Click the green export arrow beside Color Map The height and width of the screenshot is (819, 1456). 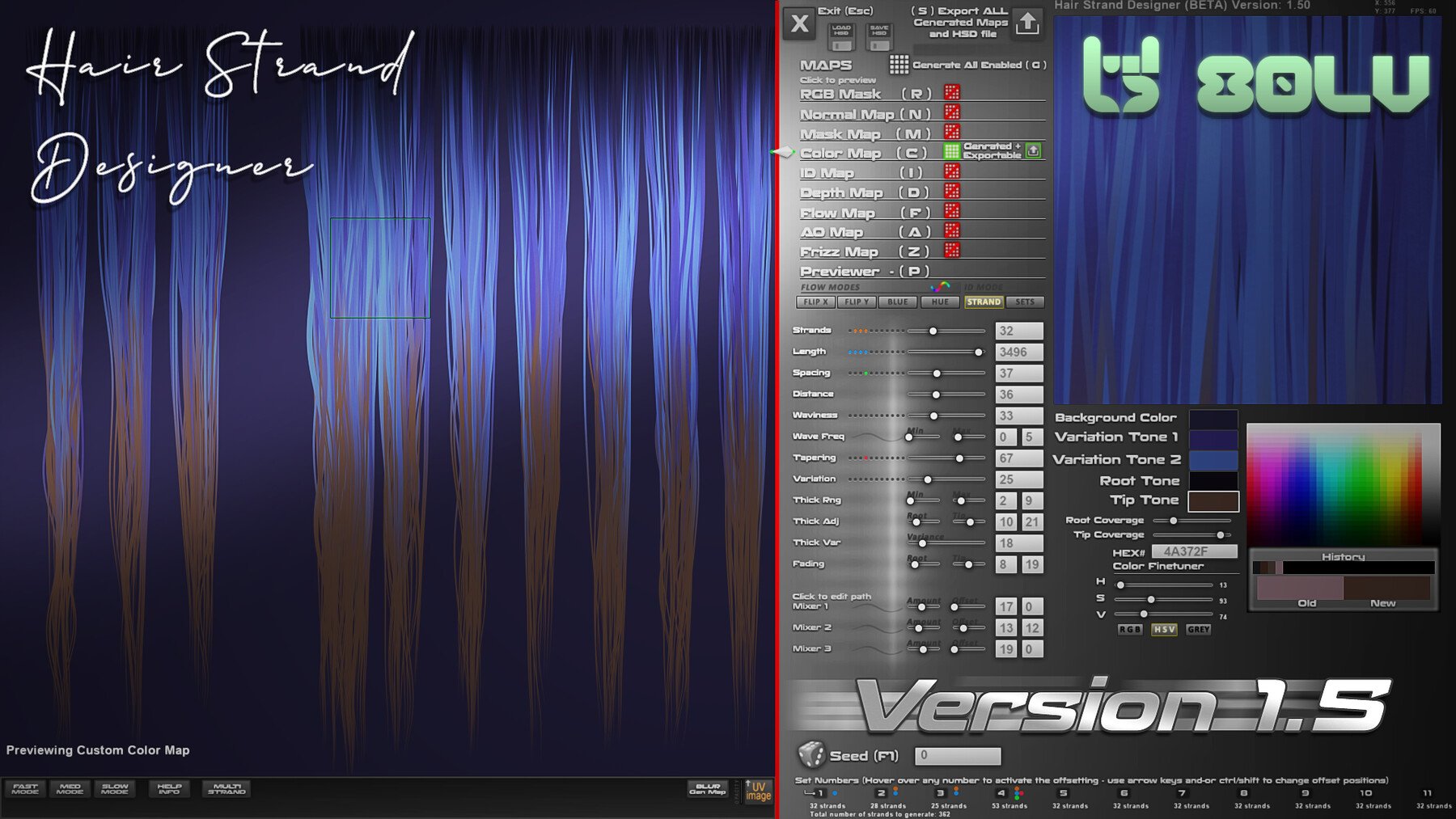[1032, 150]
